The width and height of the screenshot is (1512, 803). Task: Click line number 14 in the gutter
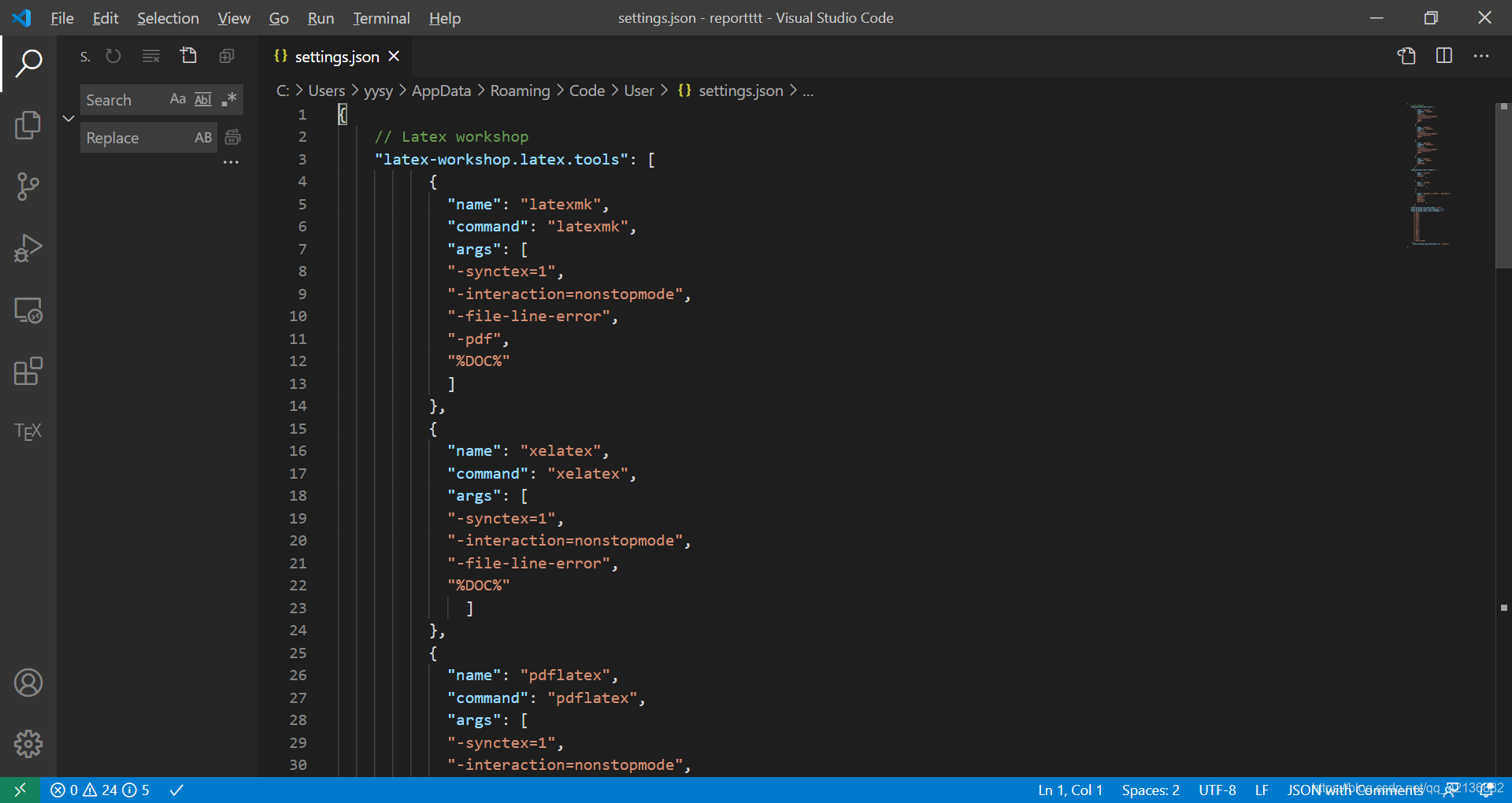297,406
